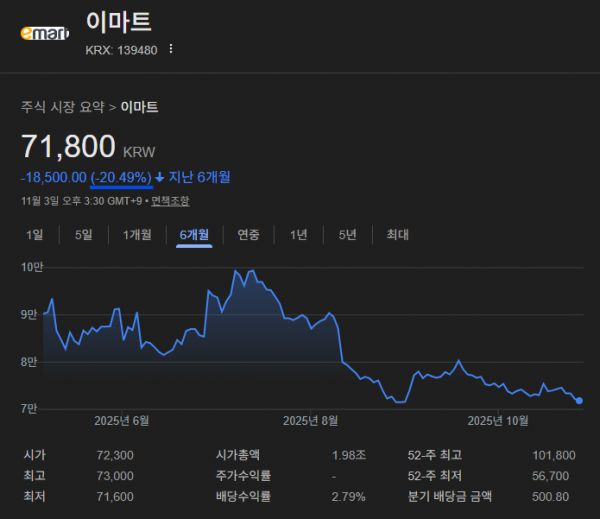Click the 2025년 8월 axis label
The width and height of the screenshot is (600, 519).
(310, 420)
